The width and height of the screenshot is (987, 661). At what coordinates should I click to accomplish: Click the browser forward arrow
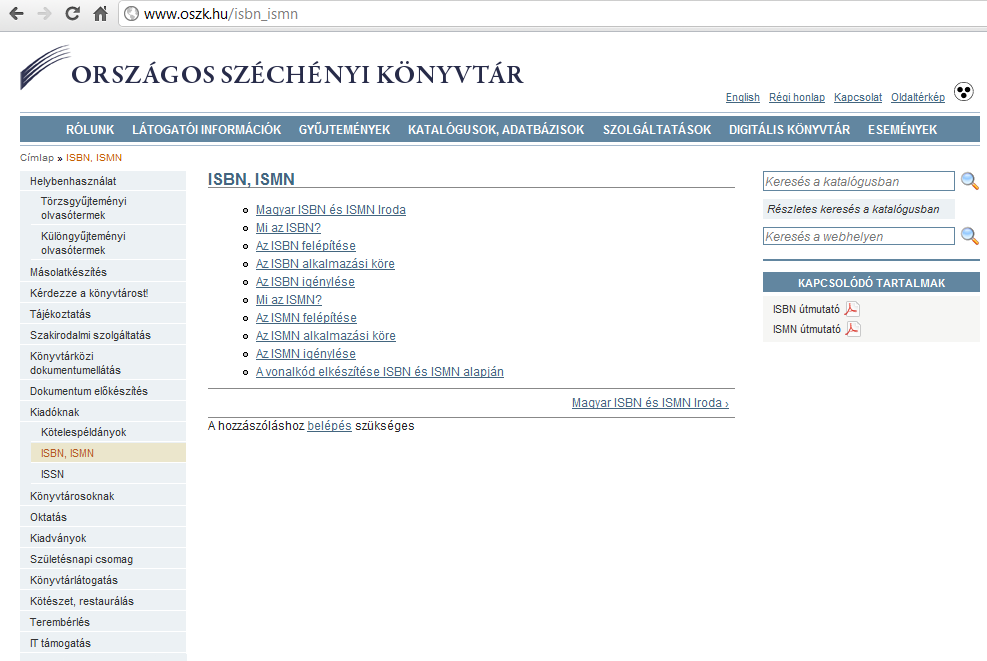point(44,13)
